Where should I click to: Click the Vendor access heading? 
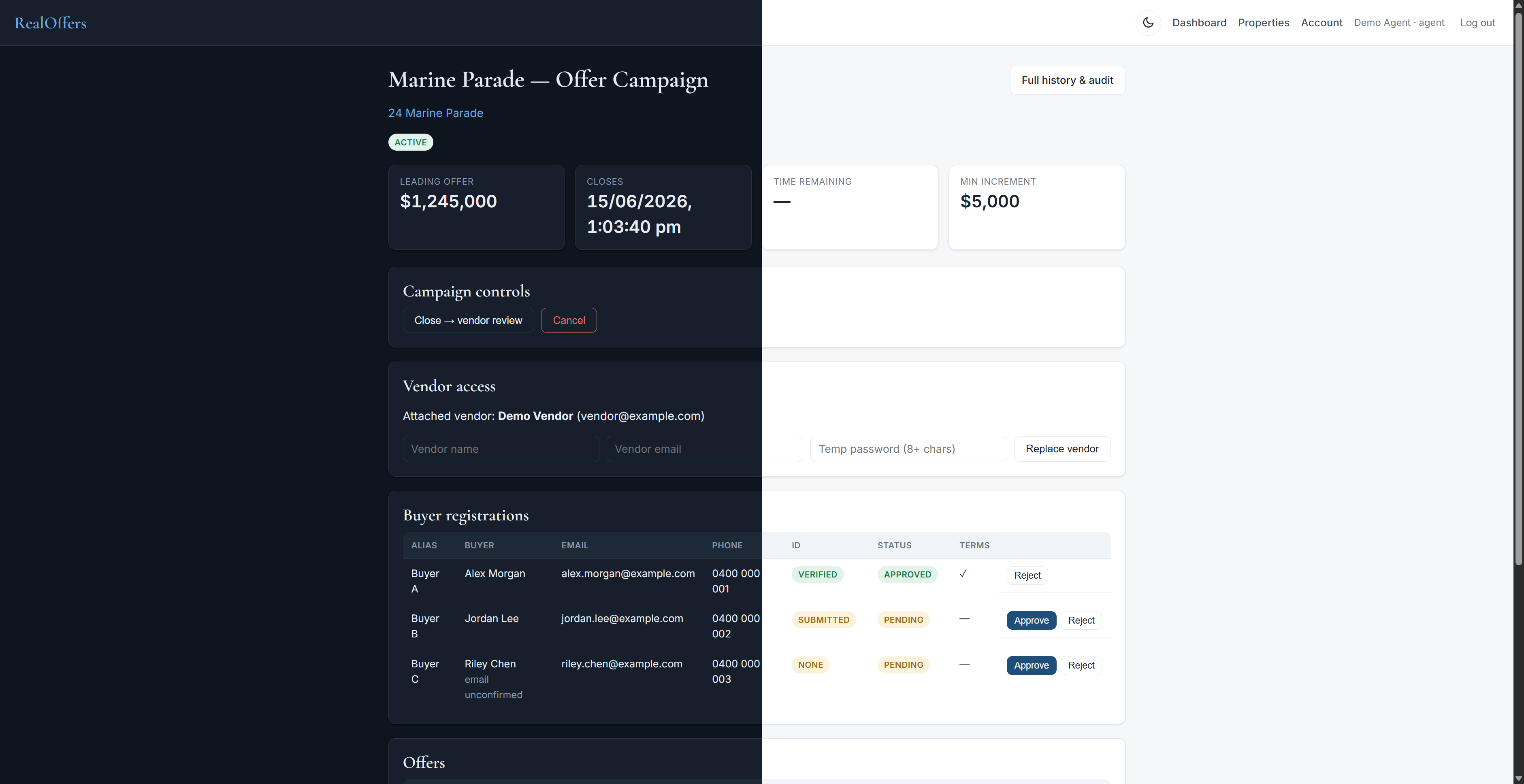click(x=449, y=386)
